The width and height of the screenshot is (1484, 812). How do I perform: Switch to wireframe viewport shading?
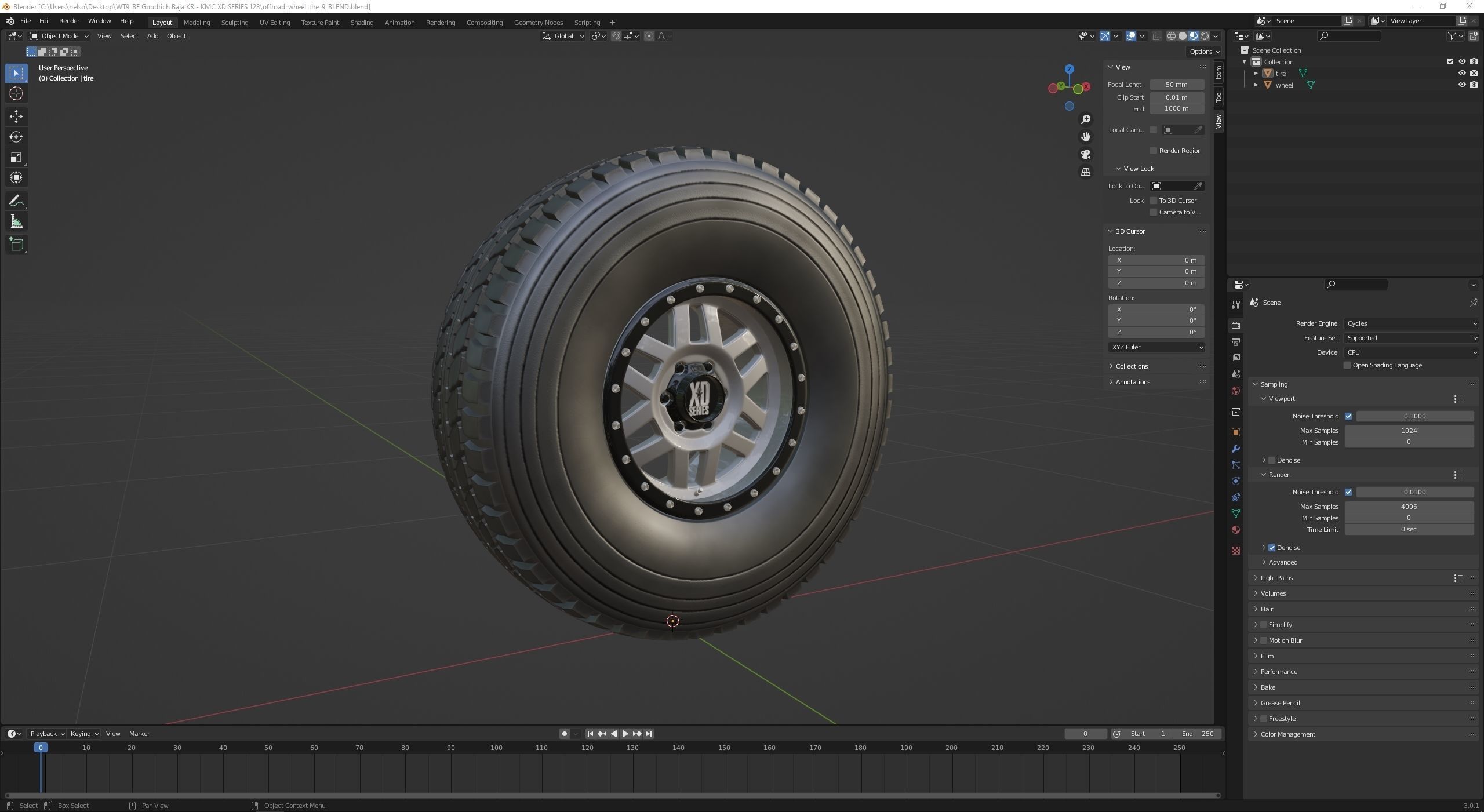(x=1172, y=36)
